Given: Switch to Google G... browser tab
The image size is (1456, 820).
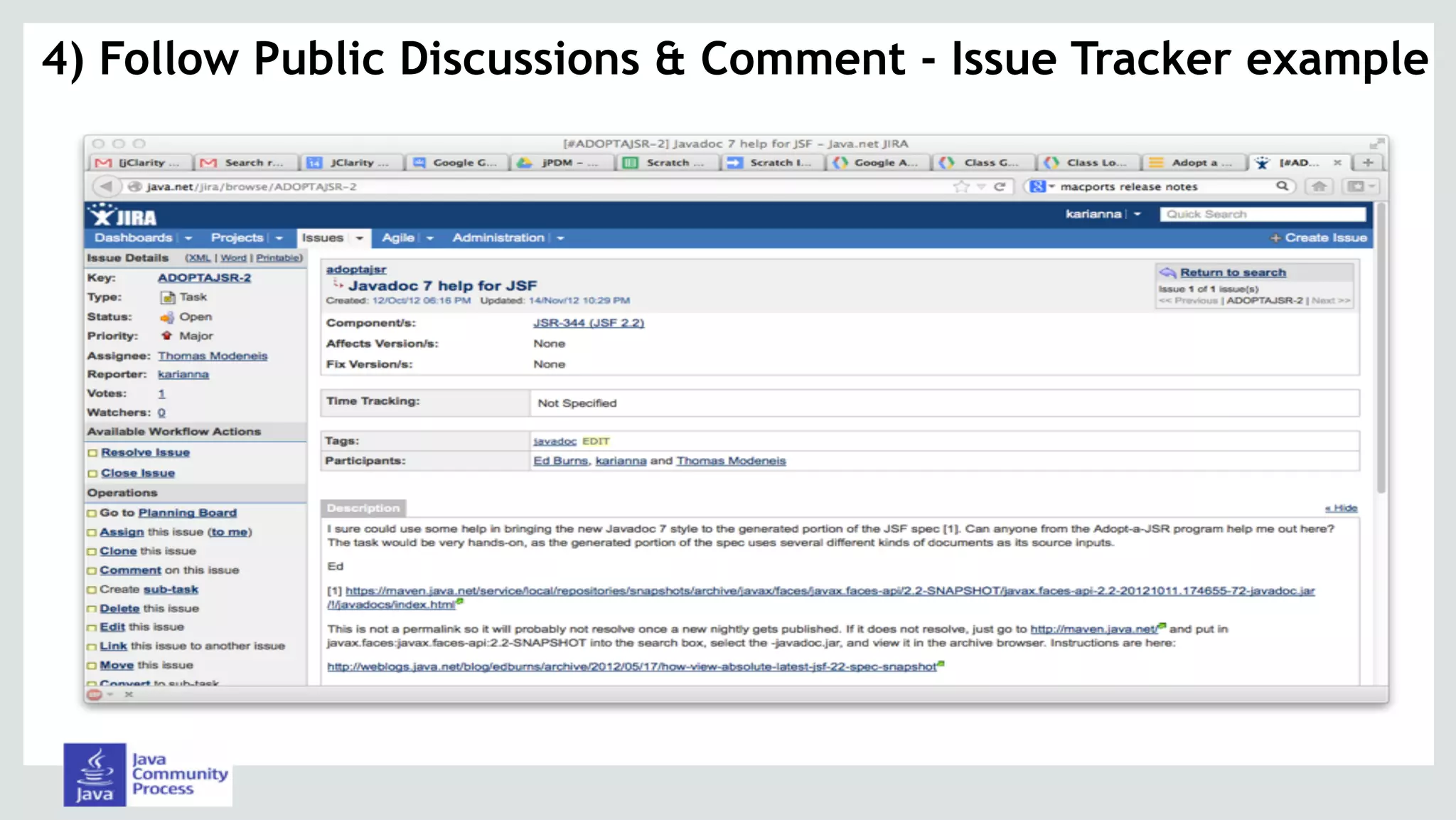Looking at the screenshot, I should [458, 163].
